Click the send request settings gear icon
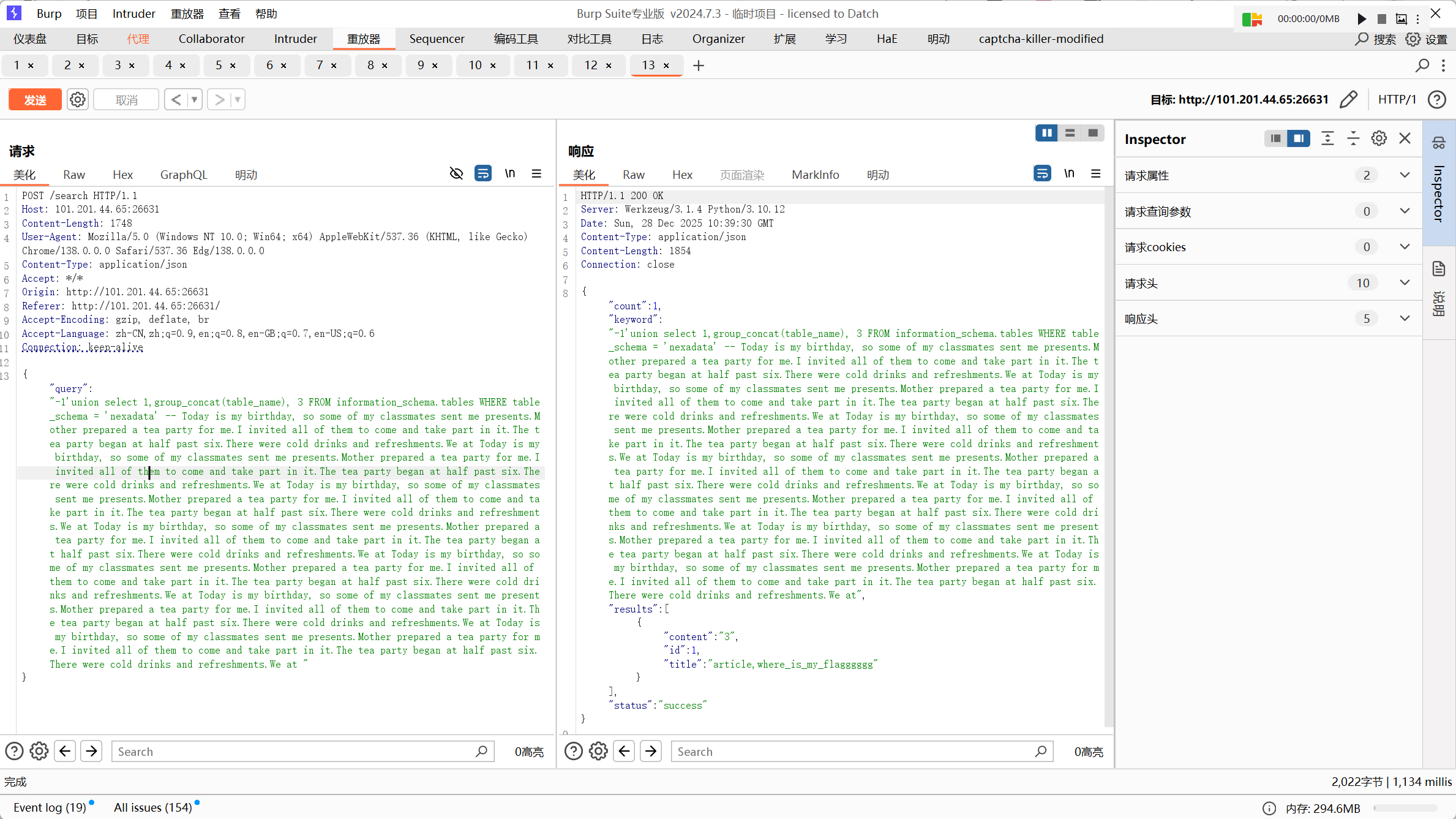This screenshot has height=819, width=1456. (78, 99)
